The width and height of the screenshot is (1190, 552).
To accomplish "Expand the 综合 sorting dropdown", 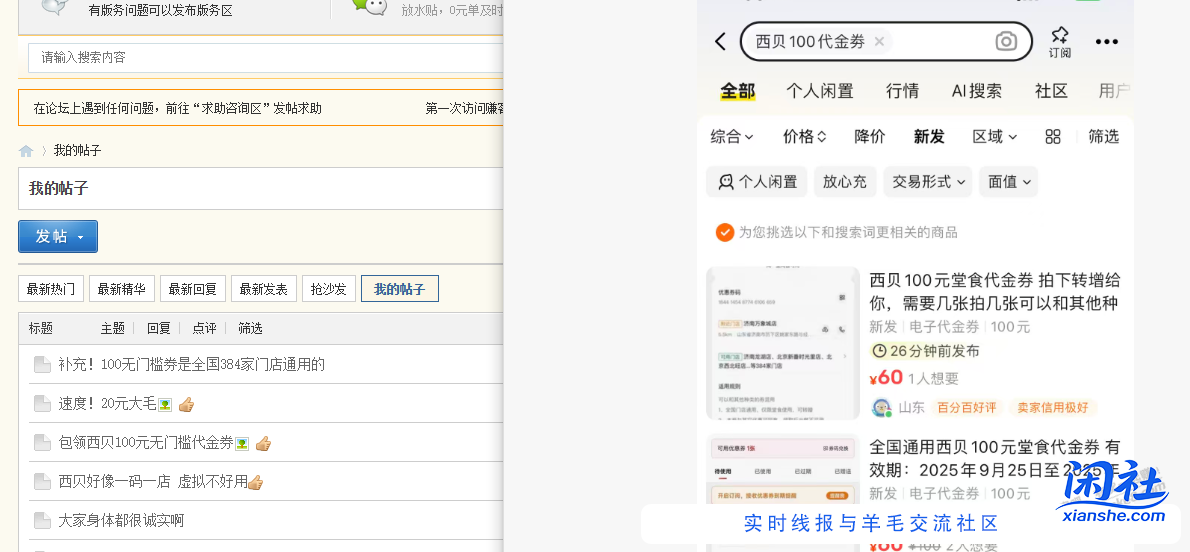I will 732,137.
